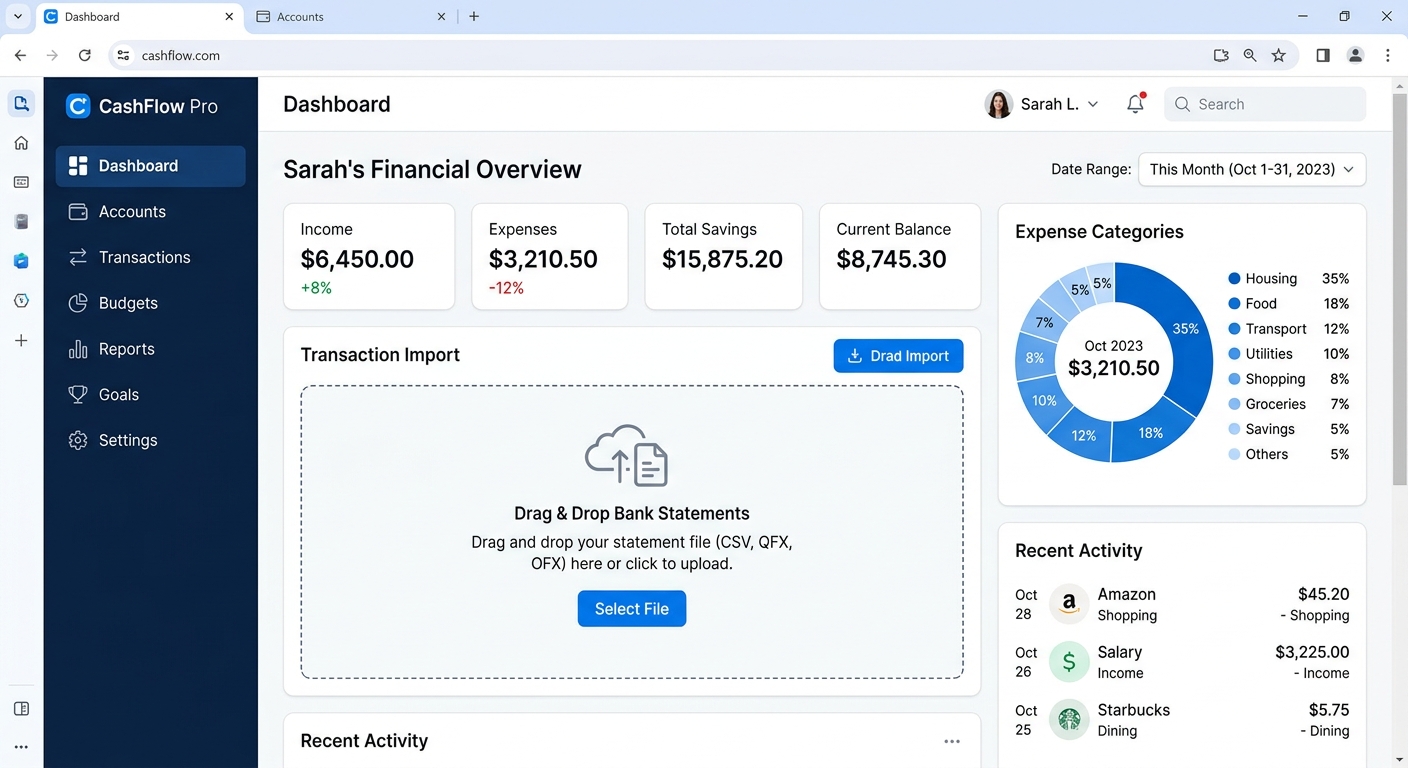Image resolution: width=1408 pixels, height=768 pixels.
Task: Open Reports bar chart item
Action: [x=126, y=349]
